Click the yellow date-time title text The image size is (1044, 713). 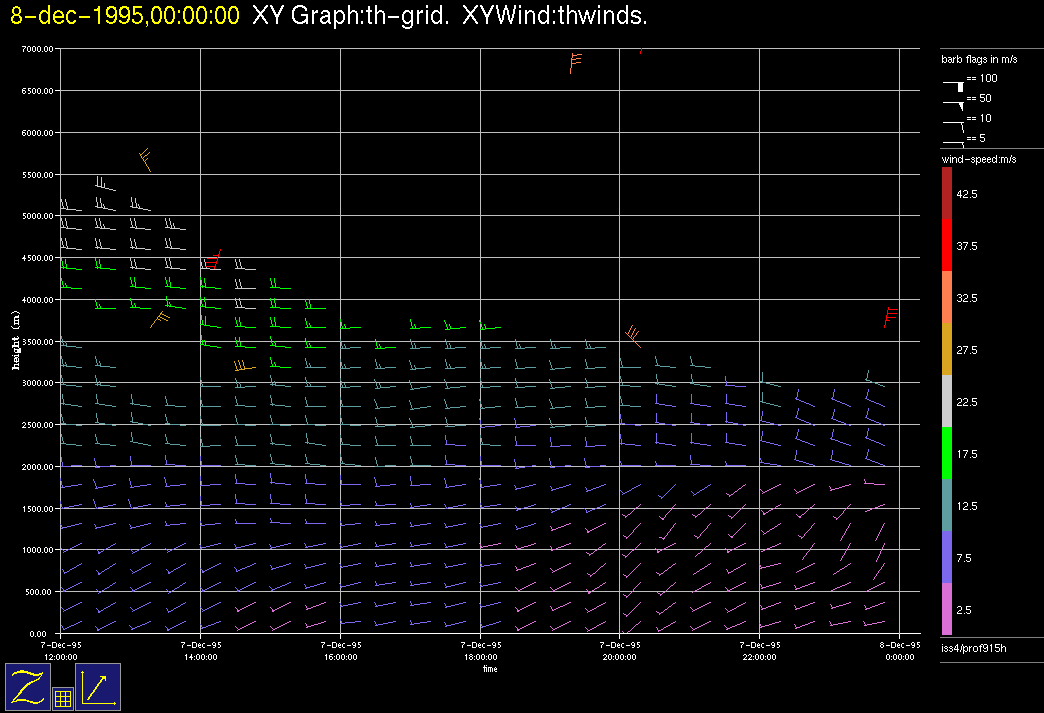point(125,15)
